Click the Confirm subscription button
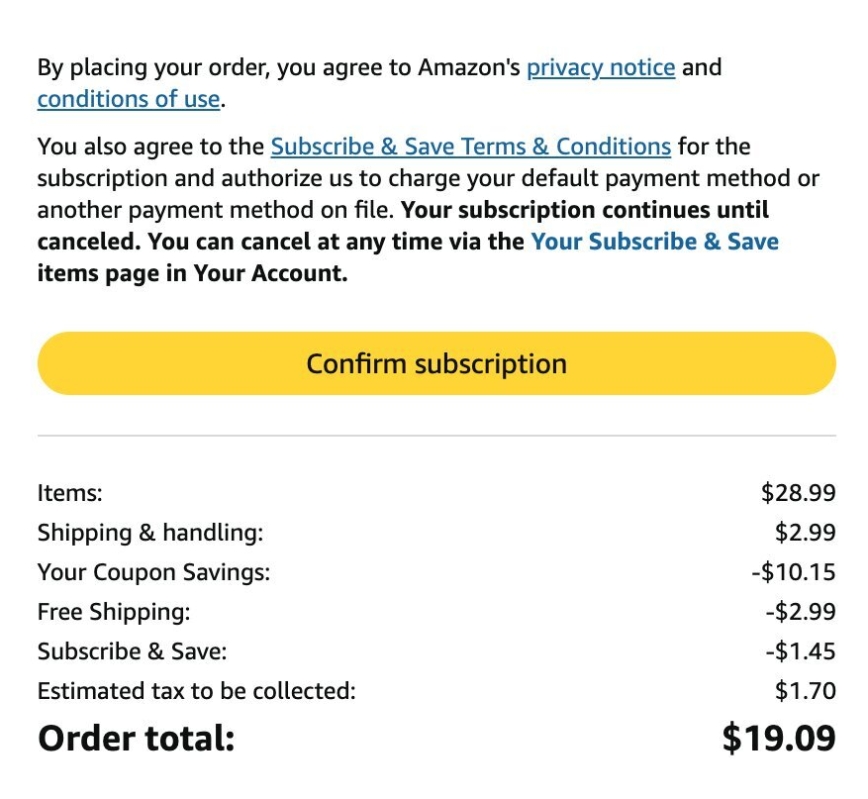The width and height of the screenshot is (868, 799). point(436,363)
